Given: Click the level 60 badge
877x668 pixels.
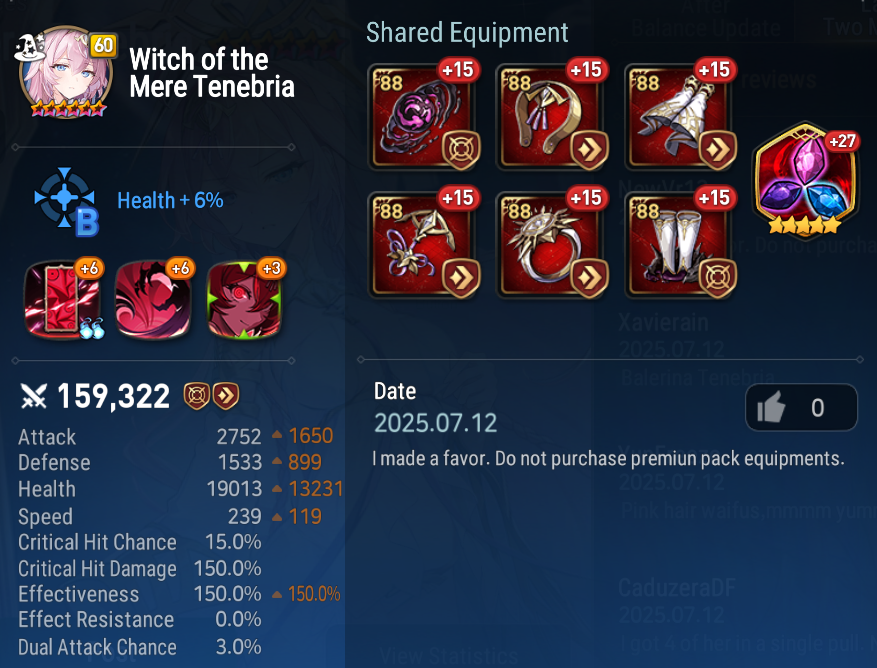Looking at the screenshot, I should click(103, 45).
